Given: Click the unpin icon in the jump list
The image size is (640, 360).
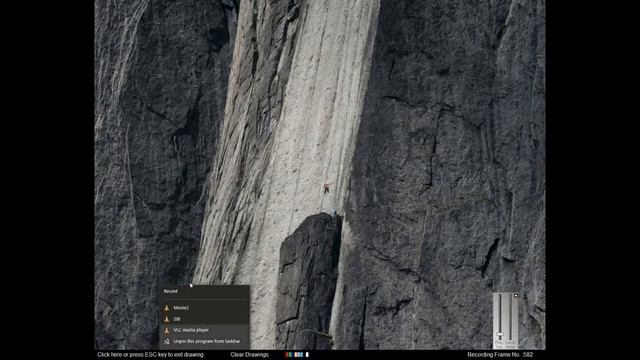Looking at the screenshot, I should 167,341.
